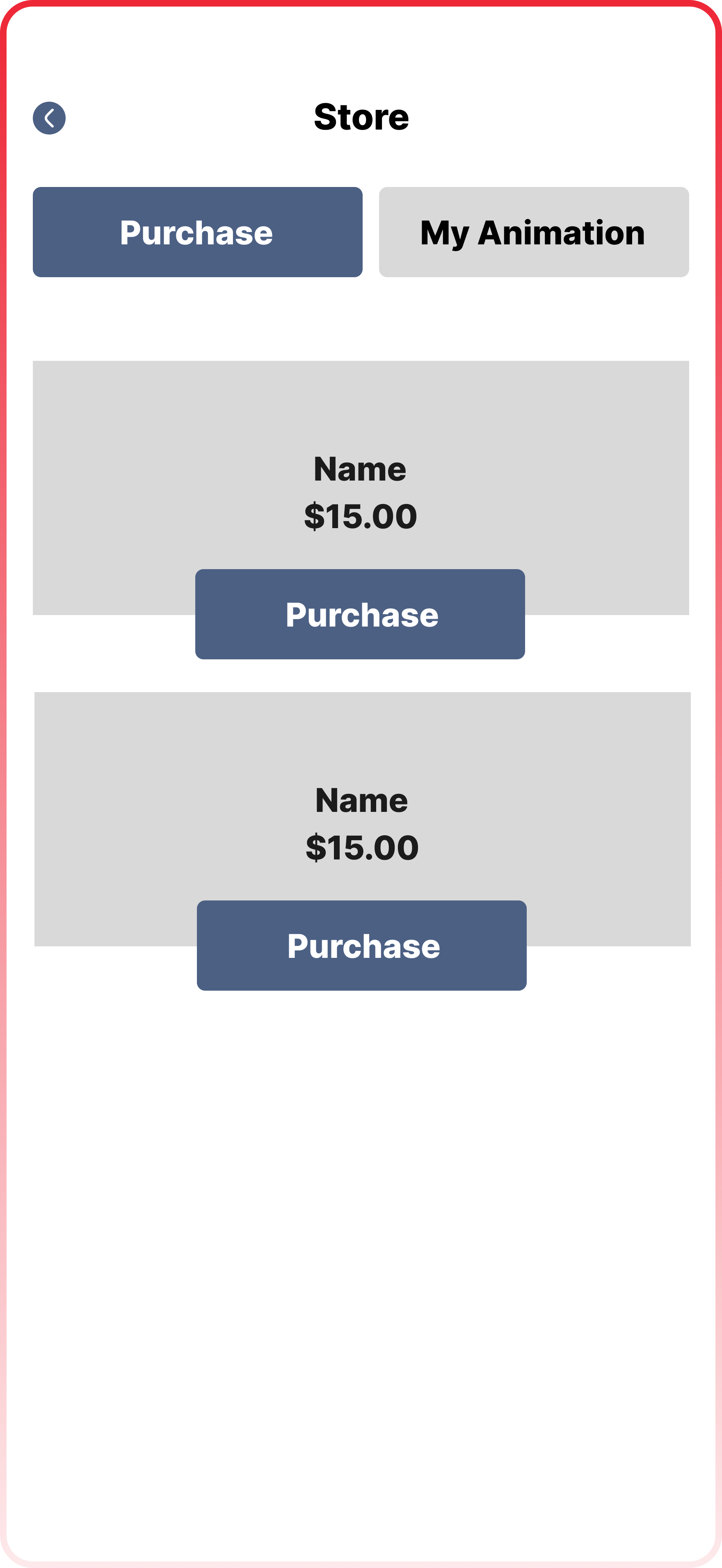Viewport: 722px width, 1568px height.
Task: Tap the back arrow icon
Action: tap(49, 118)
